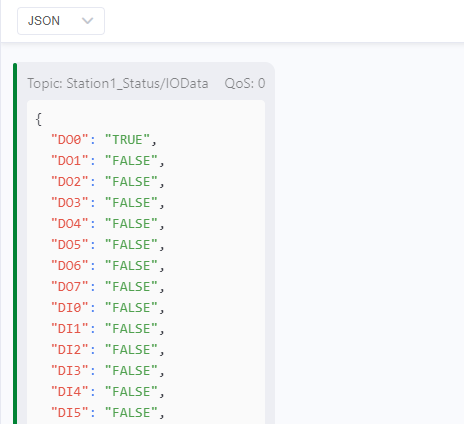Click the "FALSE" value for DO4
Viewport: 464px width, 424px height.
131,224
